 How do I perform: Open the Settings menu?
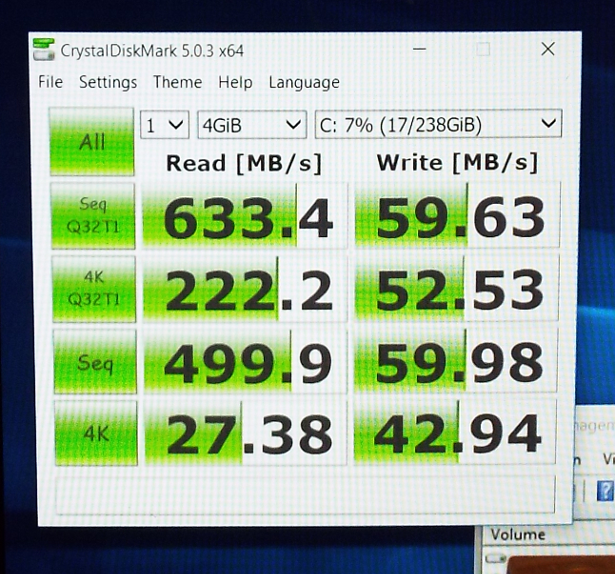coord(108,83)
